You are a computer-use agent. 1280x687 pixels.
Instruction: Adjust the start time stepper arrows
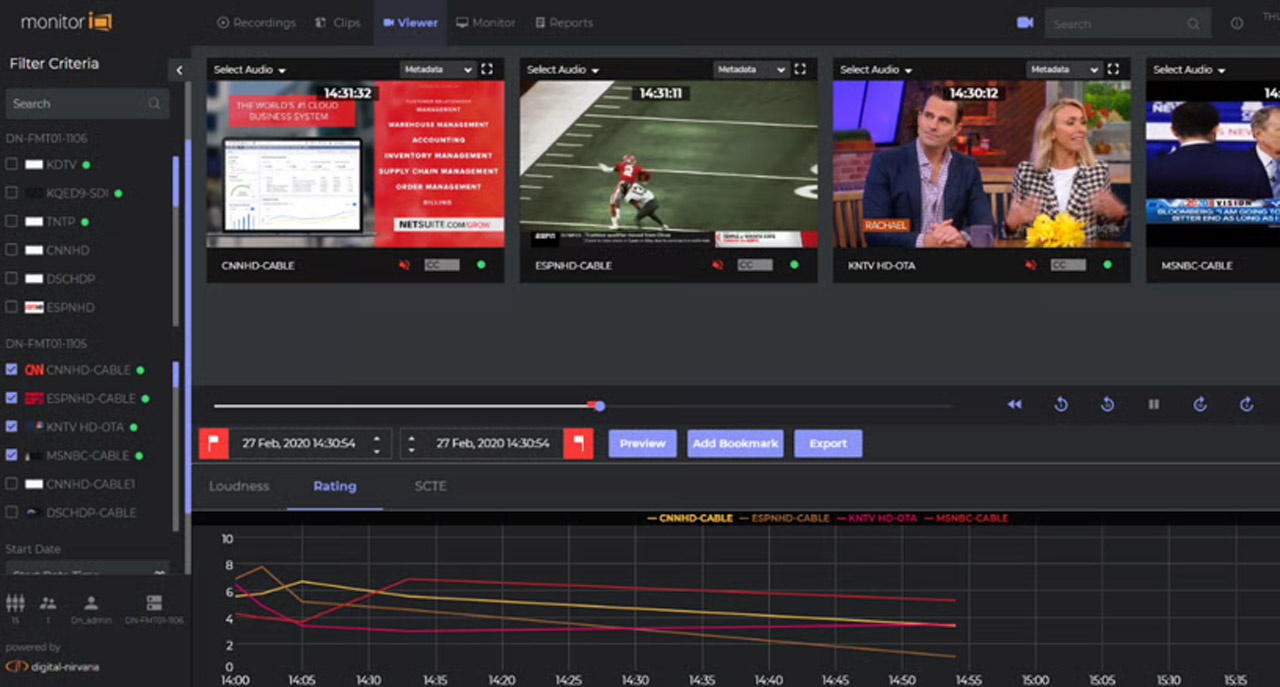coord(377,443)
